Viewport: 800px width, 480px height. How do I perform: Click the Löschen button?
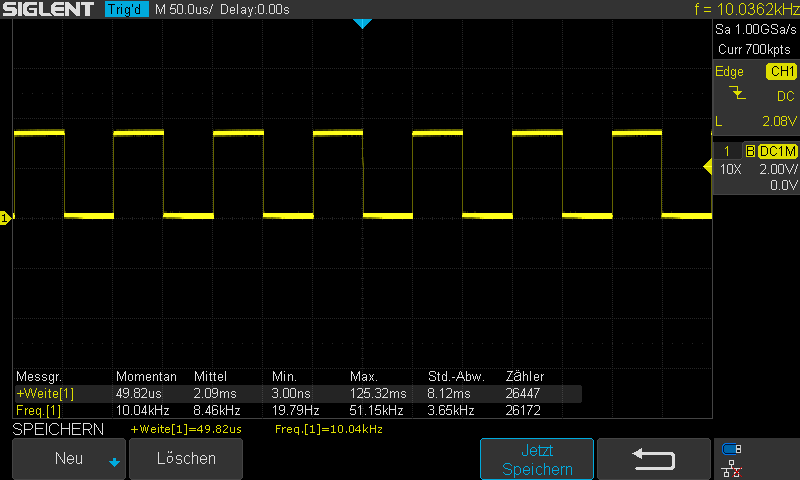[186, 459]
